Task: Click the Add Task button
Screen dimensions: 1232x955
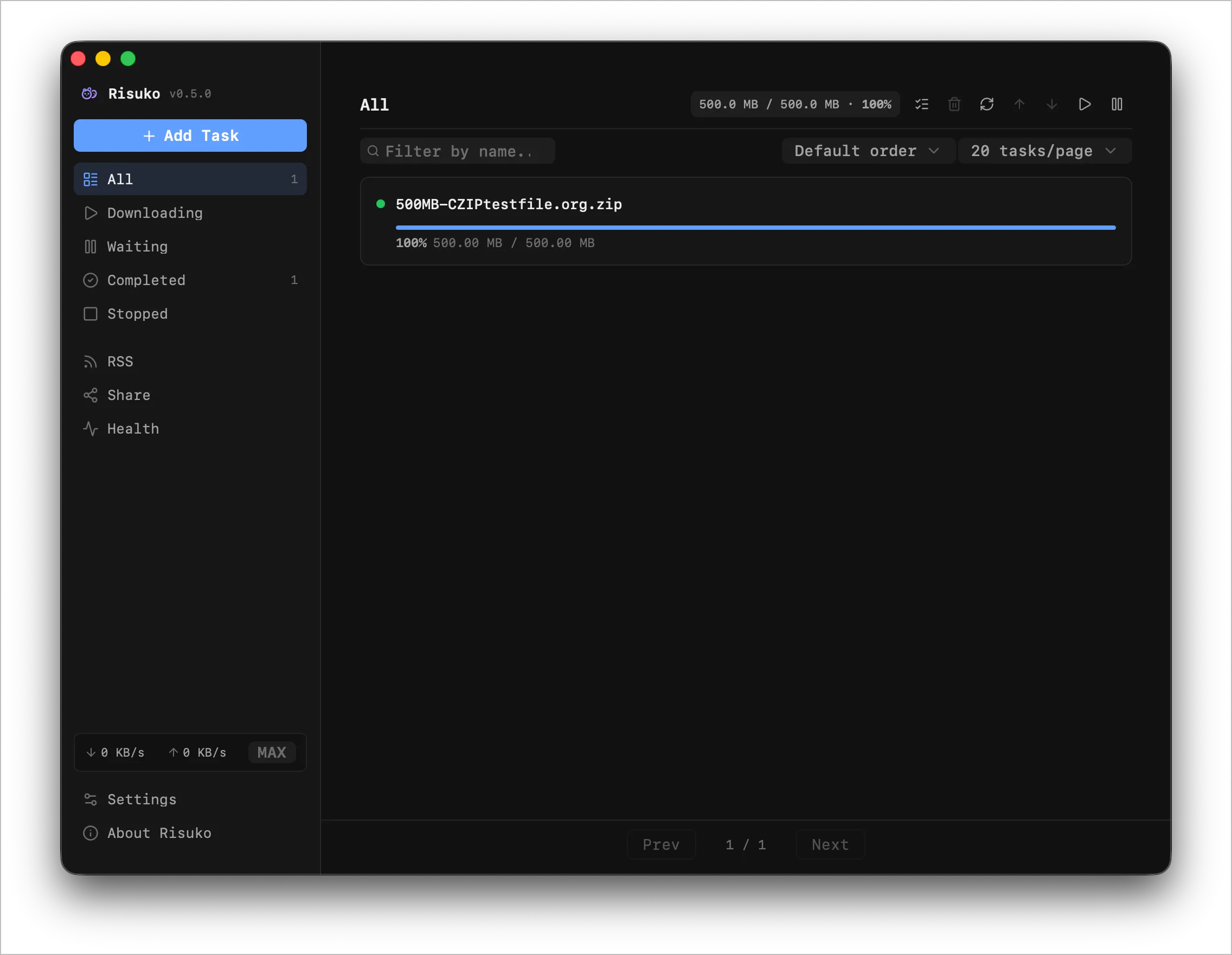Action: point(190,135)
